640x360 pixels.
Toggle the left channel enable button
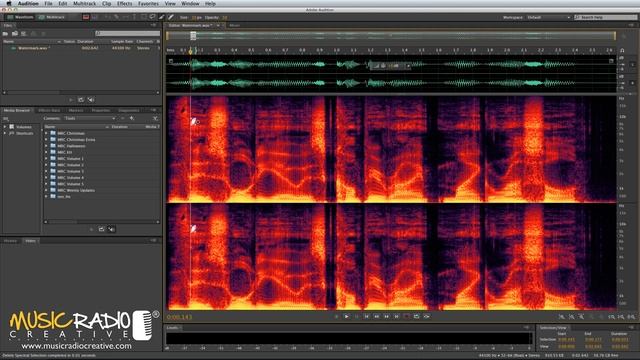point(633,64)
